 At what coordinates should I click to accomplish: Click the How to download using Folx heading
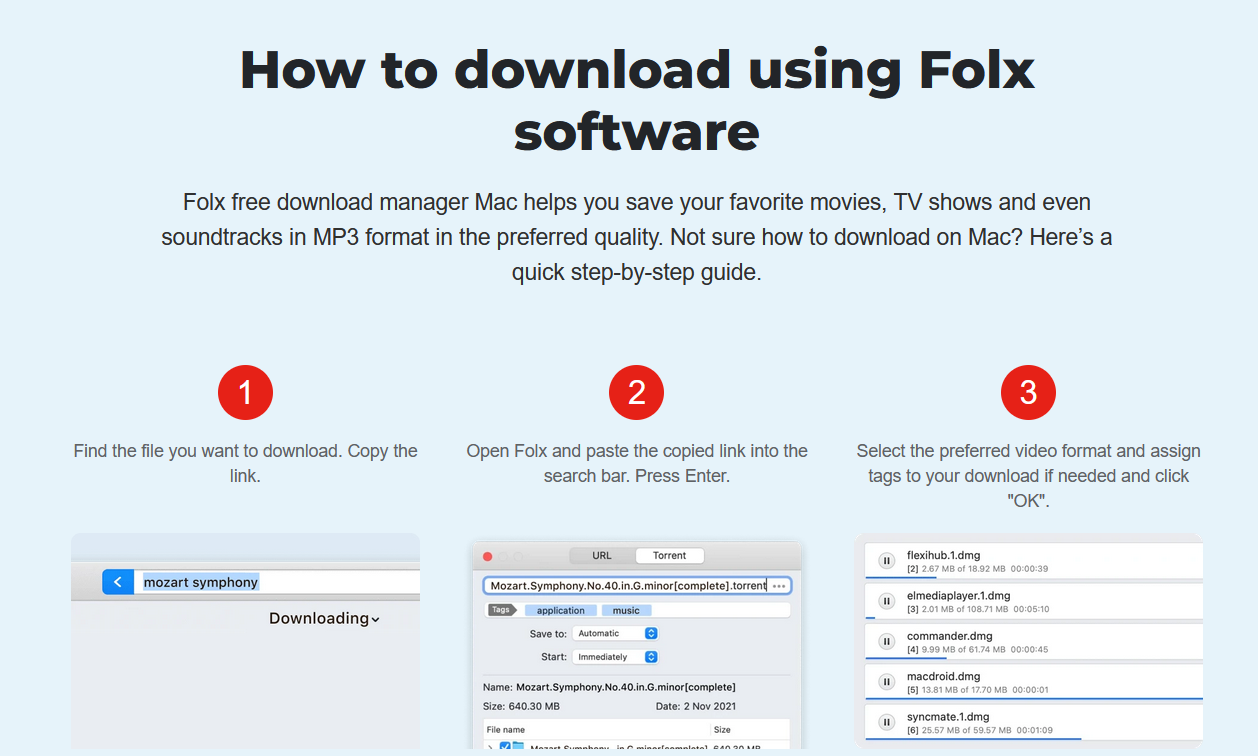(x=637, y=100)
